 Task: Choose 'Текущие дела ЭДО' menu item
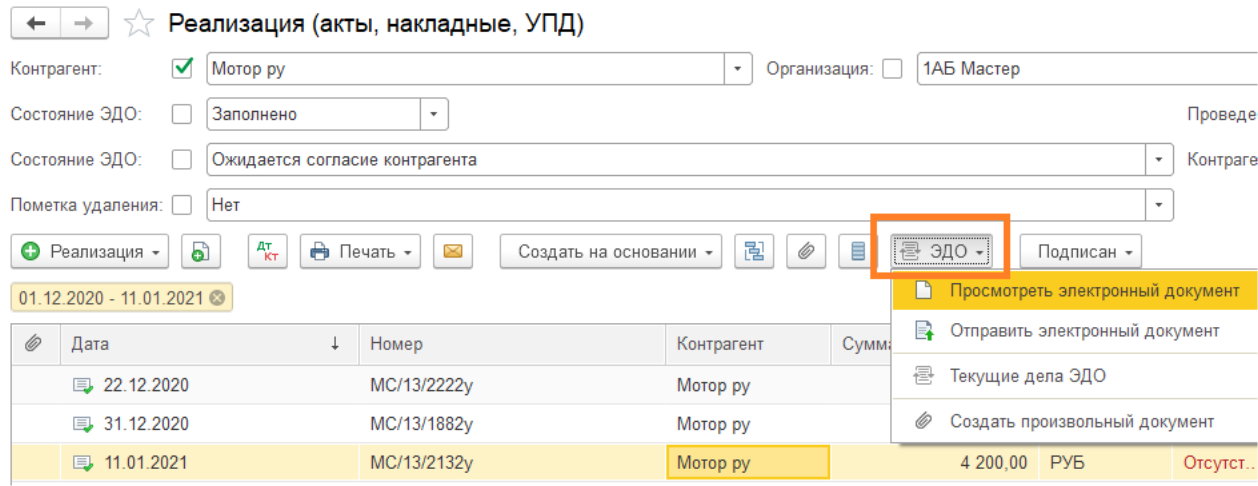coord(1027,376)
